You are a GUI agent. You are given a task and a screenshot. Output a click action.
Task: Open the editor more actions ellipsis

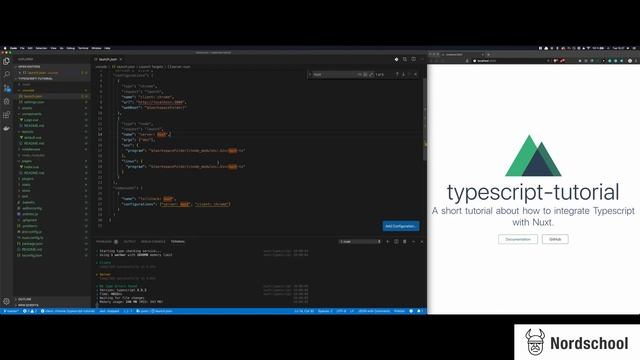tap(422, 59)
